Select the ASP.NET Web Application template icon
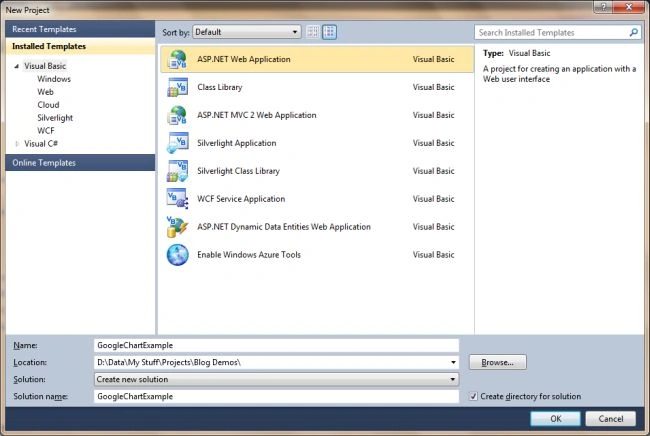650x436 pixels. pyautogui.click(x=177, y=59)
